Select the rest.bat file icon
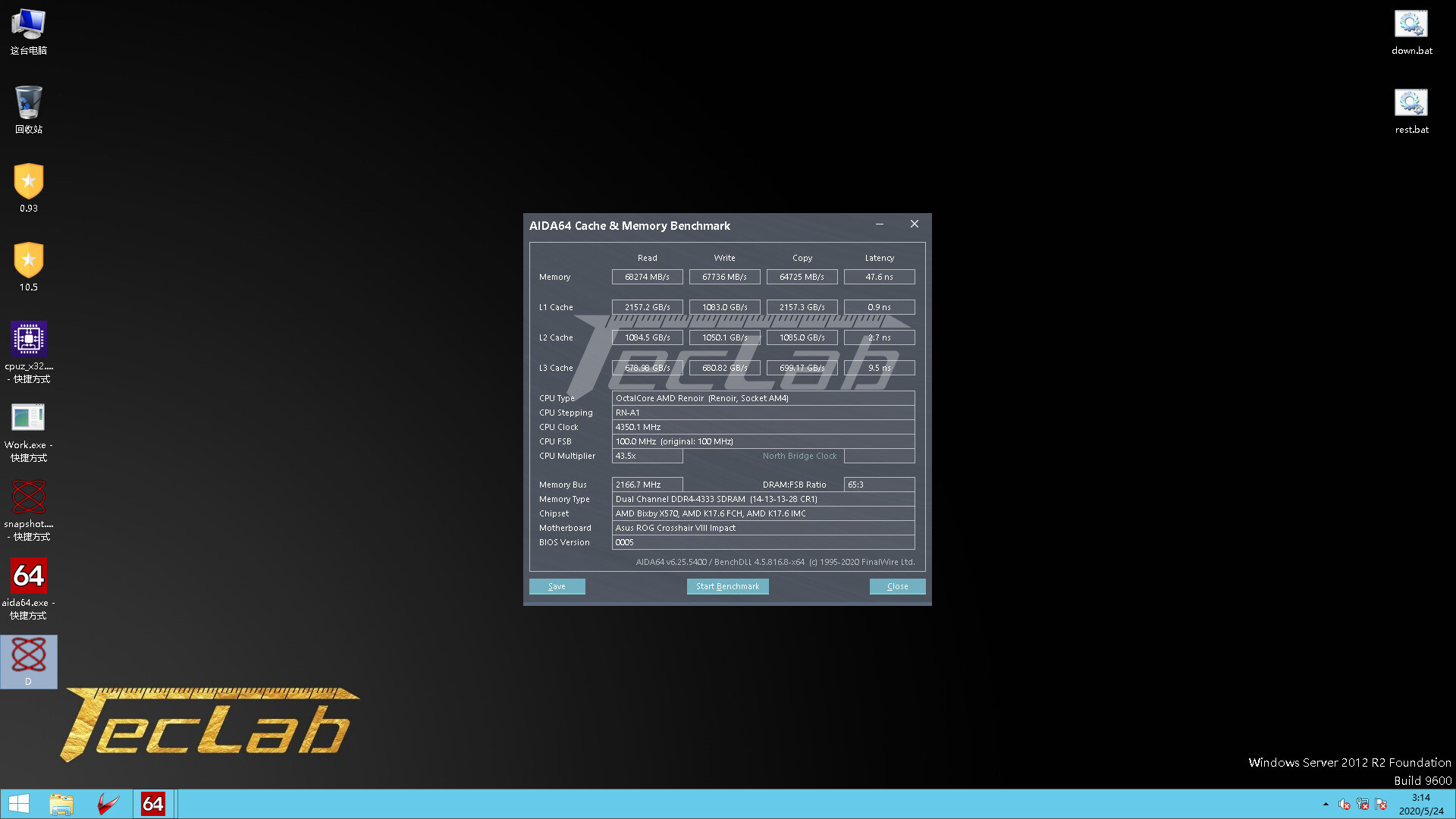 [1411, 111]
